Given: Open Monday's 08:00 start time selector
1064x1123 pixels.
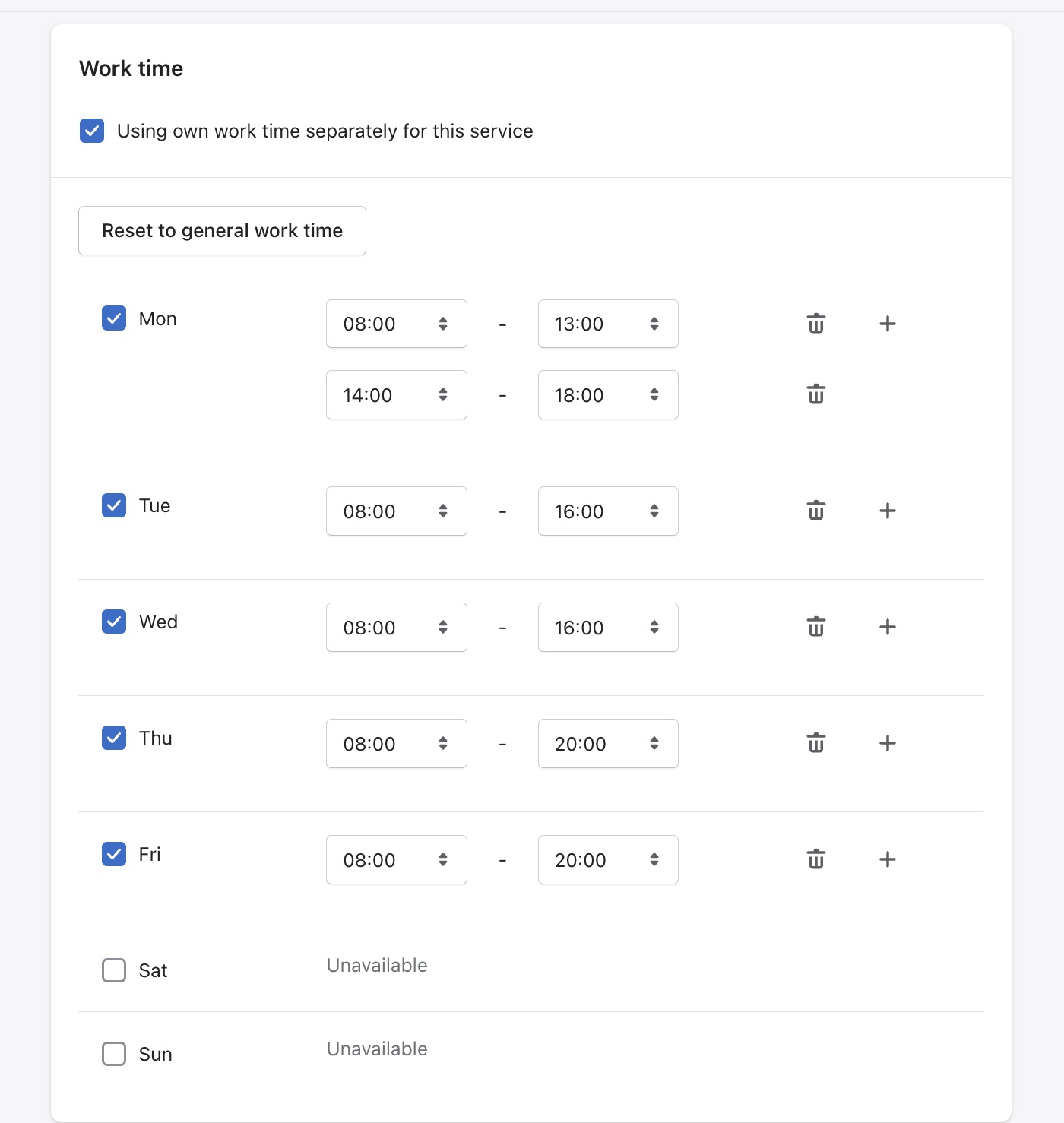Looking at the screenshot, I should (396, 323).
